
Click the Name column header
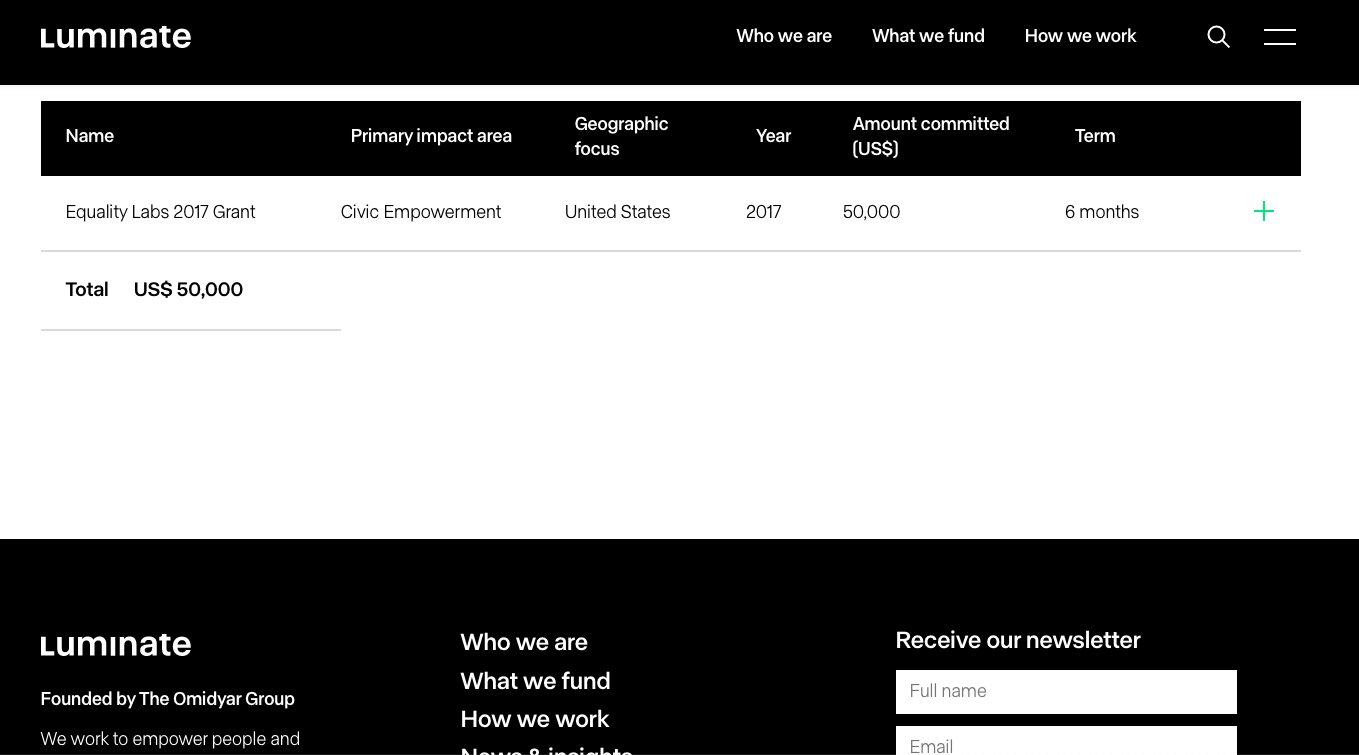[90, 136]
